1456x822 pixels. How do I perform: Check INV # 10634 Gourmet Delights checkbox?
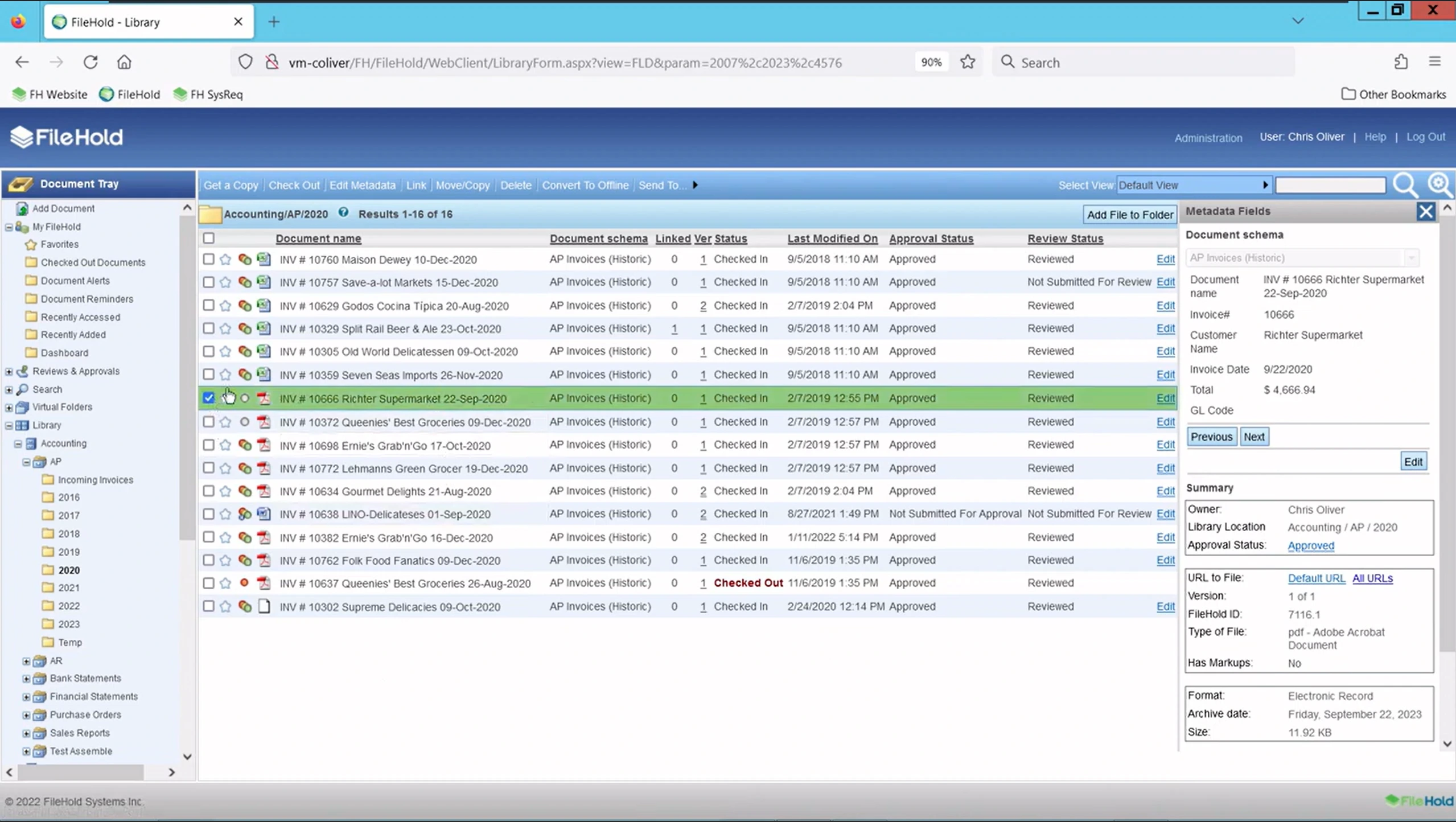209,491
